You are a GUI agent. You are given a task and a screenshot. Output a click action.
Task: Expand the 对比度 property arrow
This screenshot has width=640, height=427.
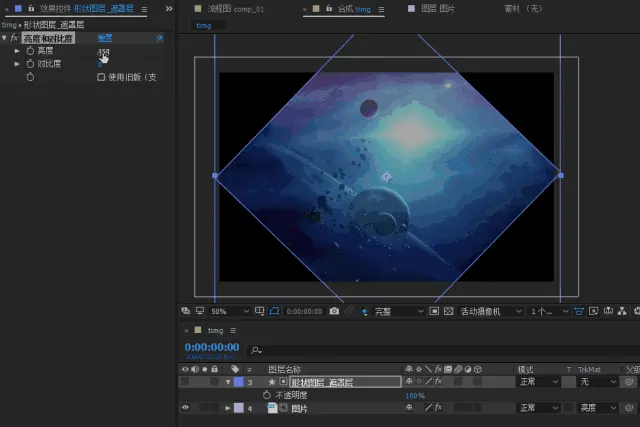(17, 64)
